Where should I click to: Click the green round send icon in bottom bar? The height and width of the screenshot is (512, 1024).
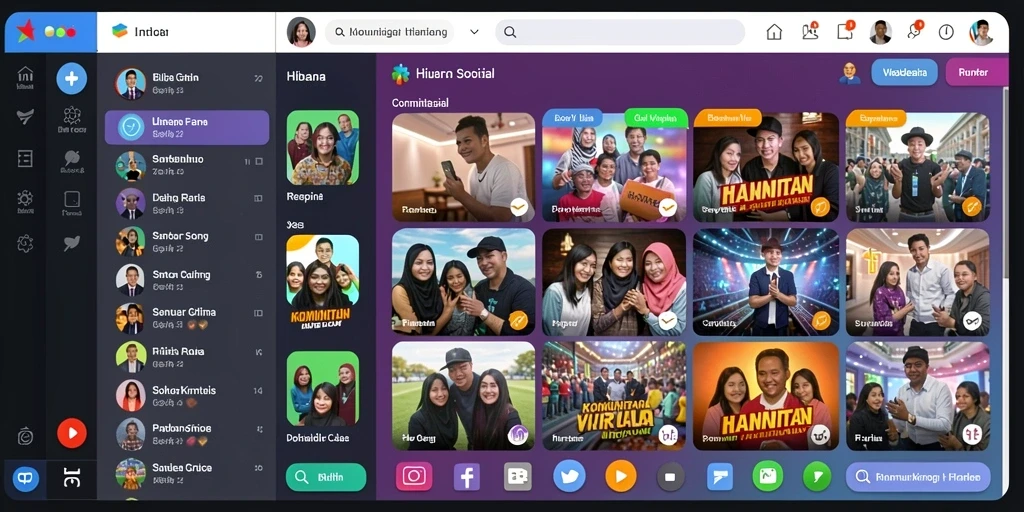pyautogui.click(x=816, y=477)
